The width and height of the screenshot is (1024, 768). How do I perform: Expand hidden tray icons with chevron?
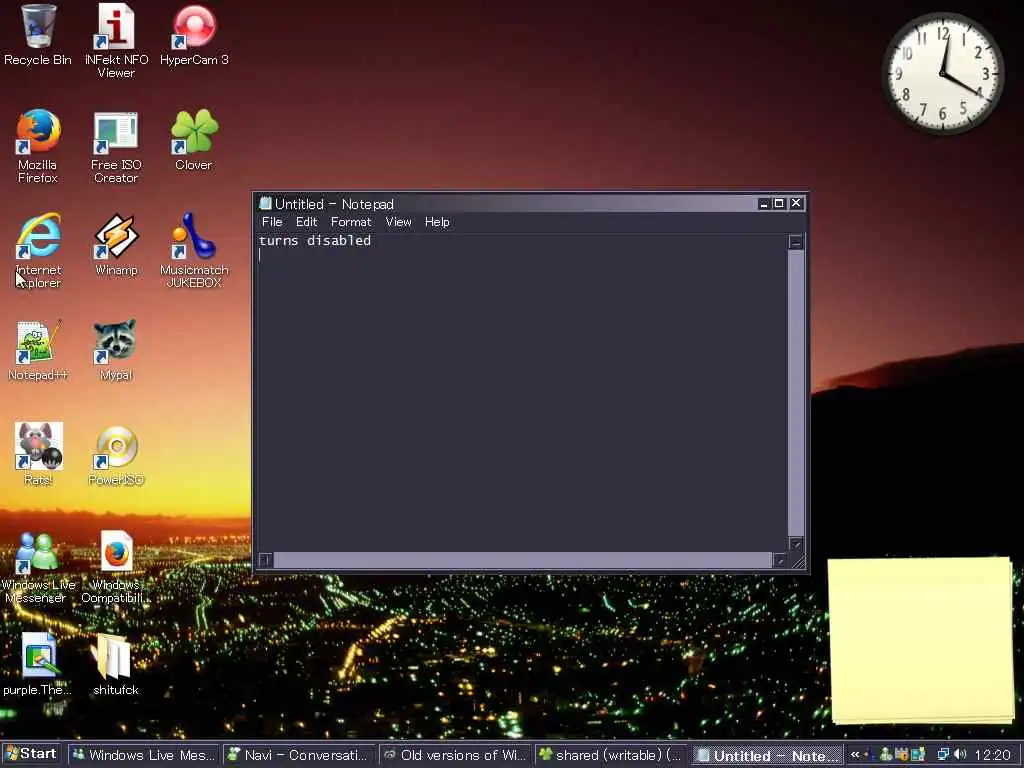click(855, 754)
